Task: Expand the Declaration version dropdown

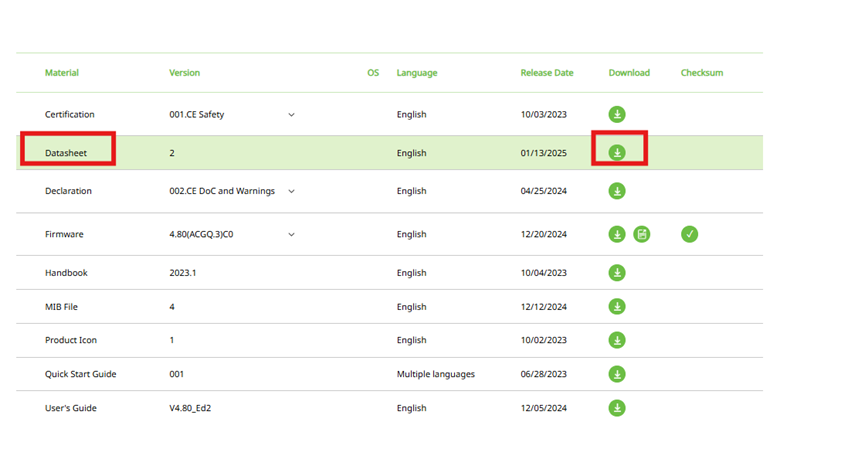Action: tap(291, 191)
